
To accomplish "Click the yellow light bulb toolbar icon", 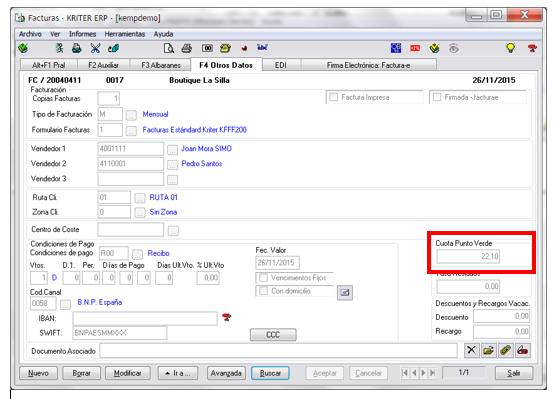I will [511, 48].
